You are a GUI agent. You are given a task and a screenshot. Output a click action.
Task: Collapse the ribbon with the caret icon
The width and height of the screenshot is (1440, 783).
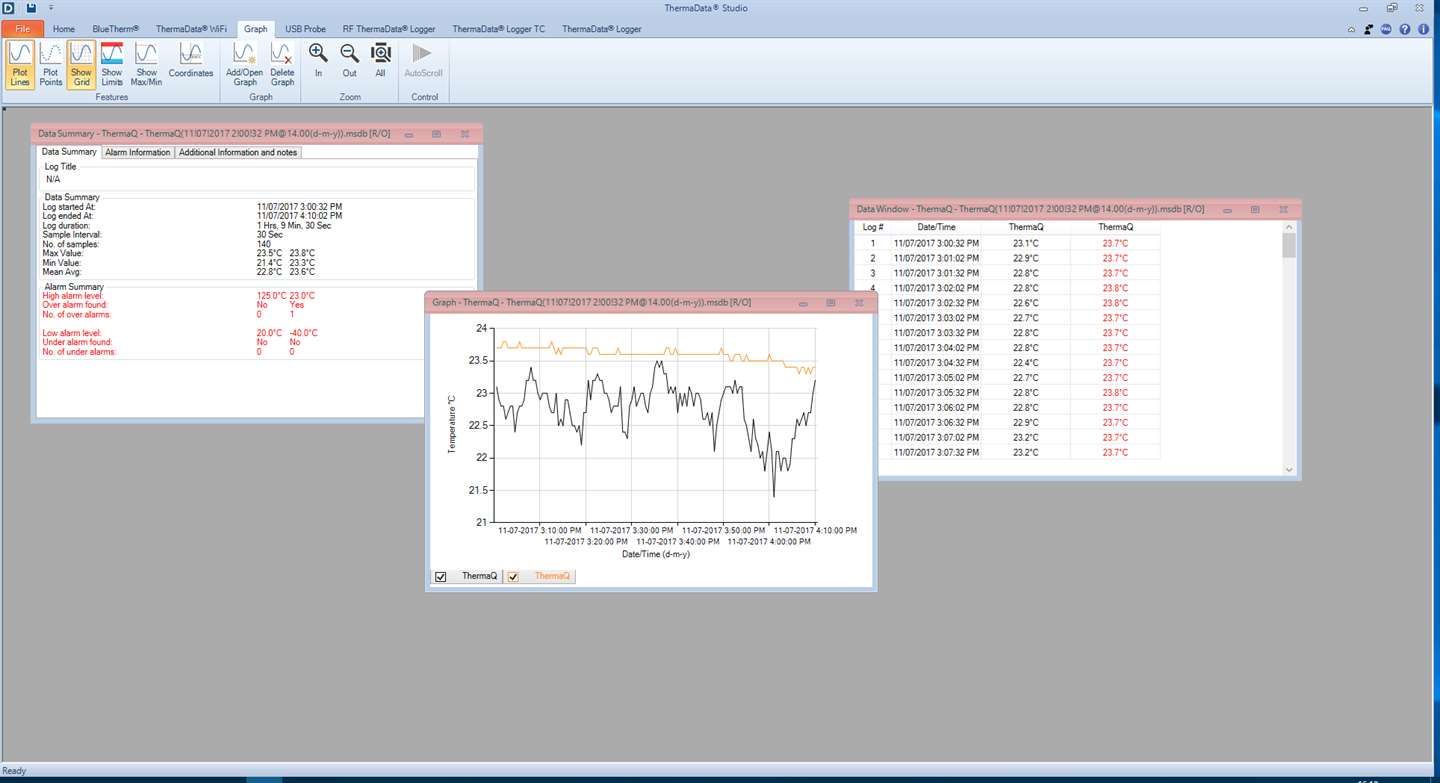click(x=1351, y=30)
